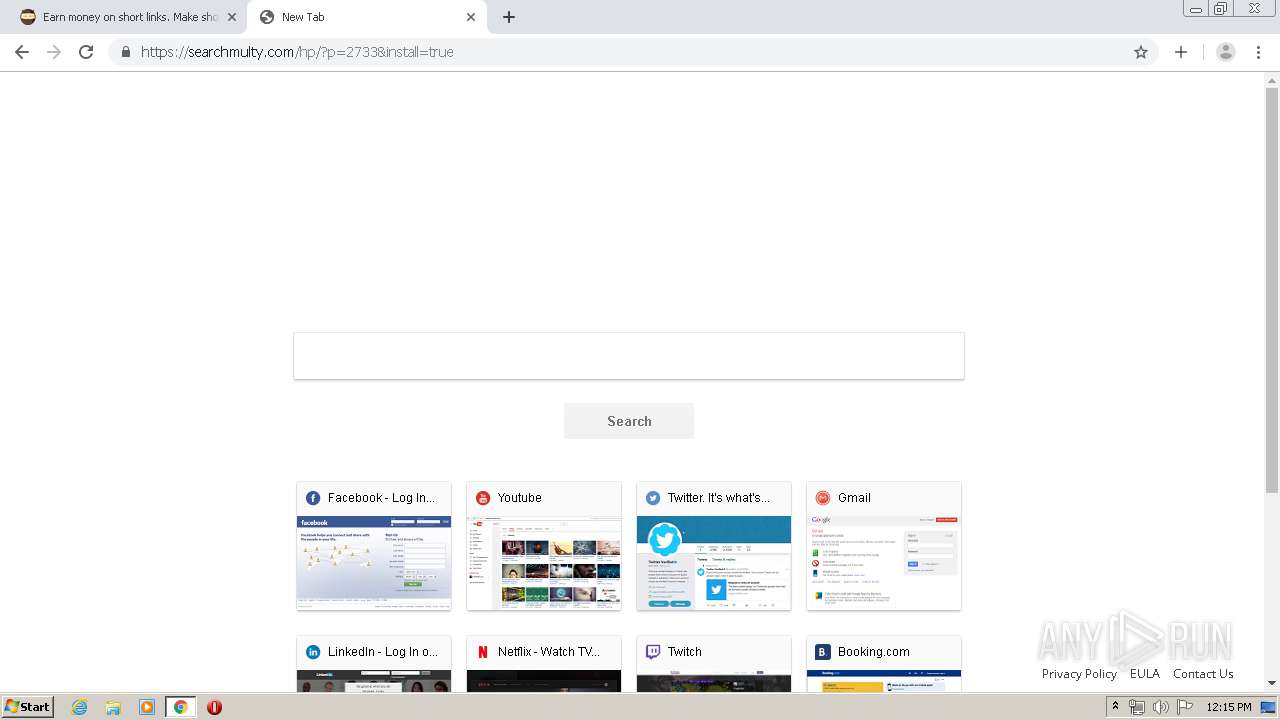Click the Youtube favicon on its tile

[x=483, y=498]
